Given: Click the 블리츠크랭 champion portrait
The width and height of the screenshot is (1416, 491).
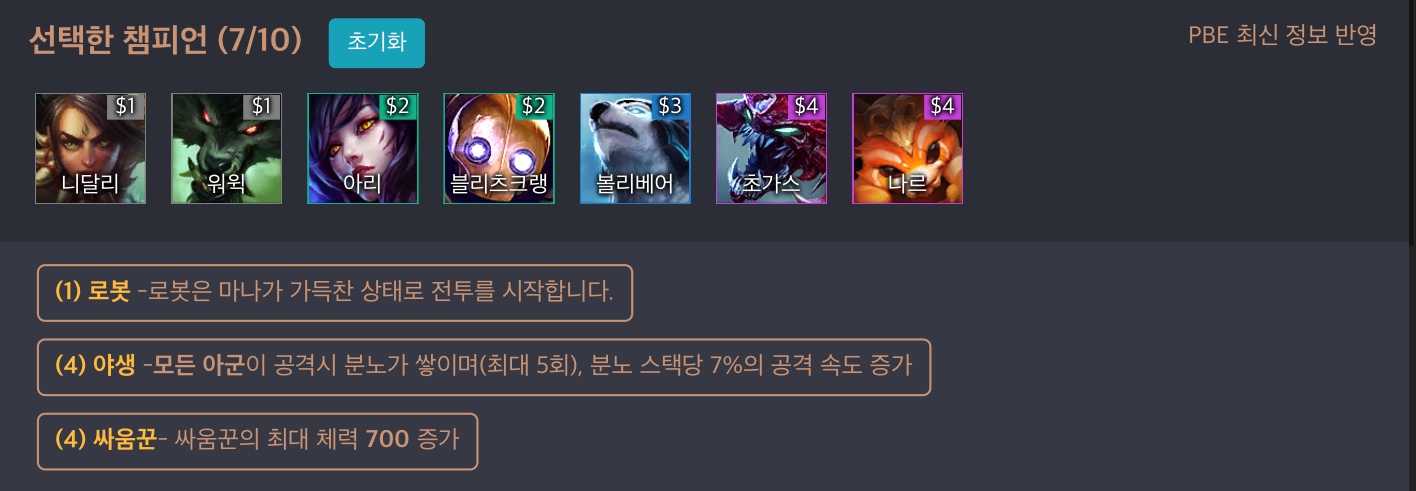Looking at the screenshot, I should 498,148.
